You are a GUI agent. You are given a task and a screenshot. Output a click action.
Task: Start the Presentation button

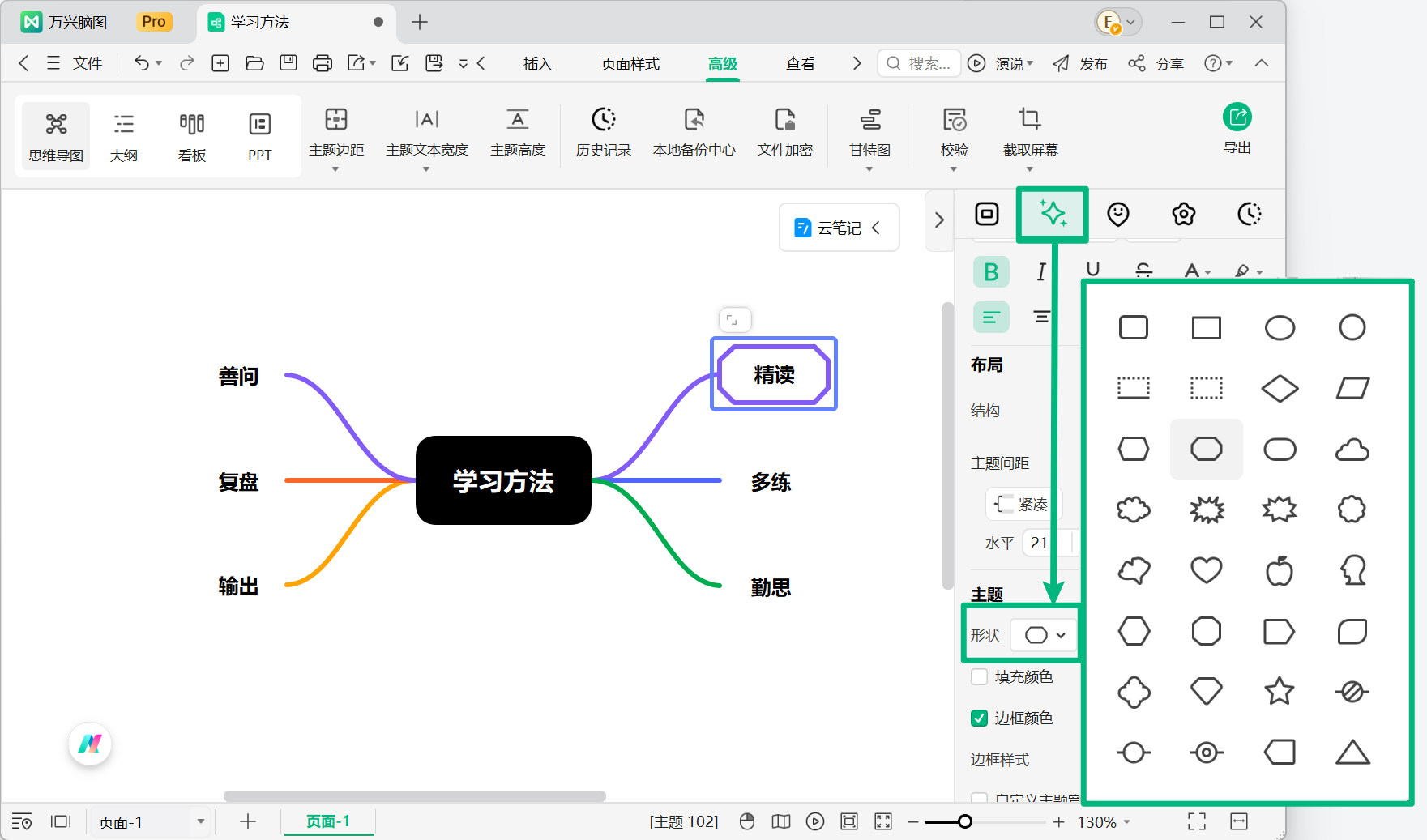[1001, 63]
